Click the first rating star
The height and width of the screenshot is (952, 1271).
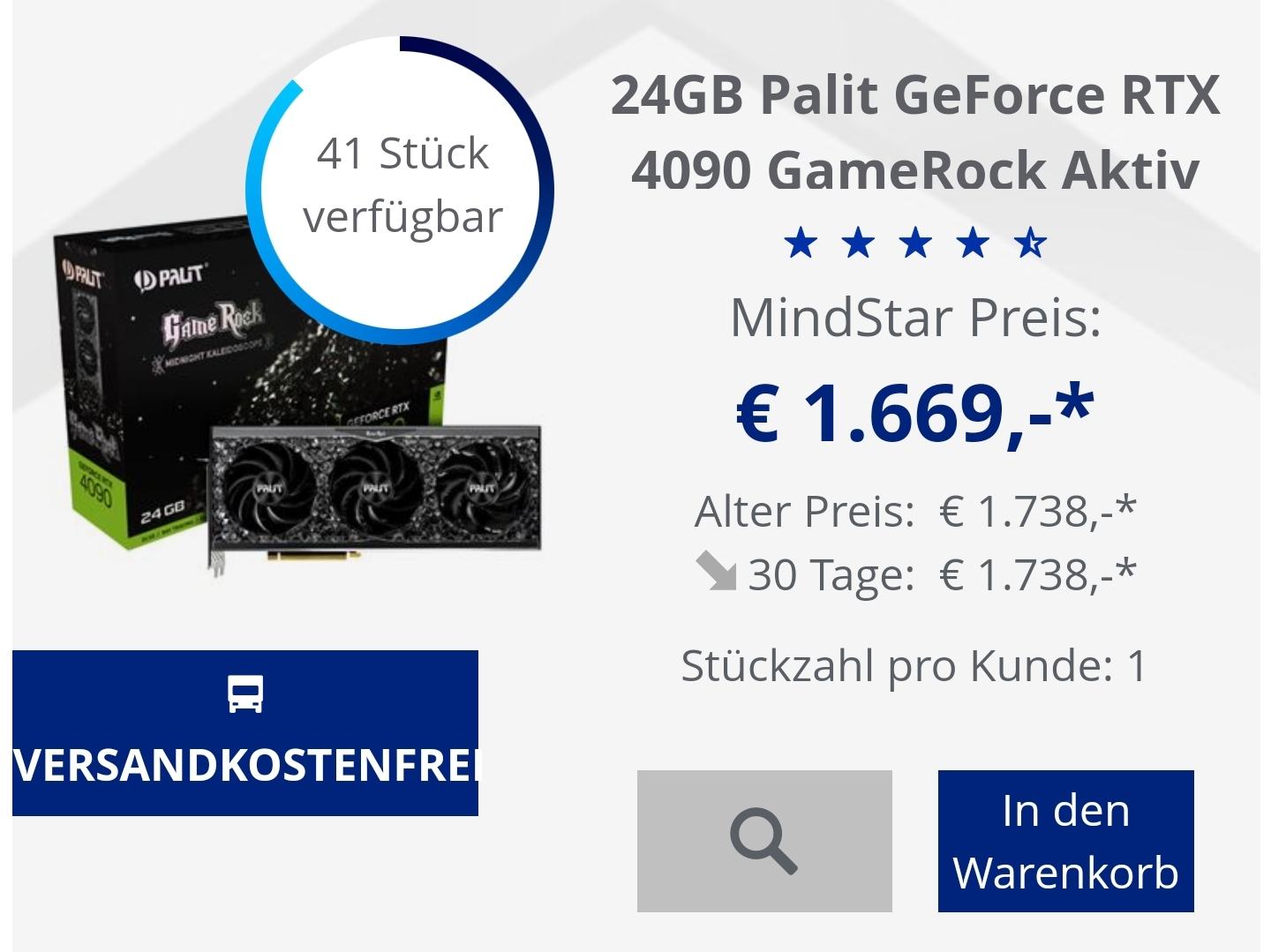(x=801, y=242)
